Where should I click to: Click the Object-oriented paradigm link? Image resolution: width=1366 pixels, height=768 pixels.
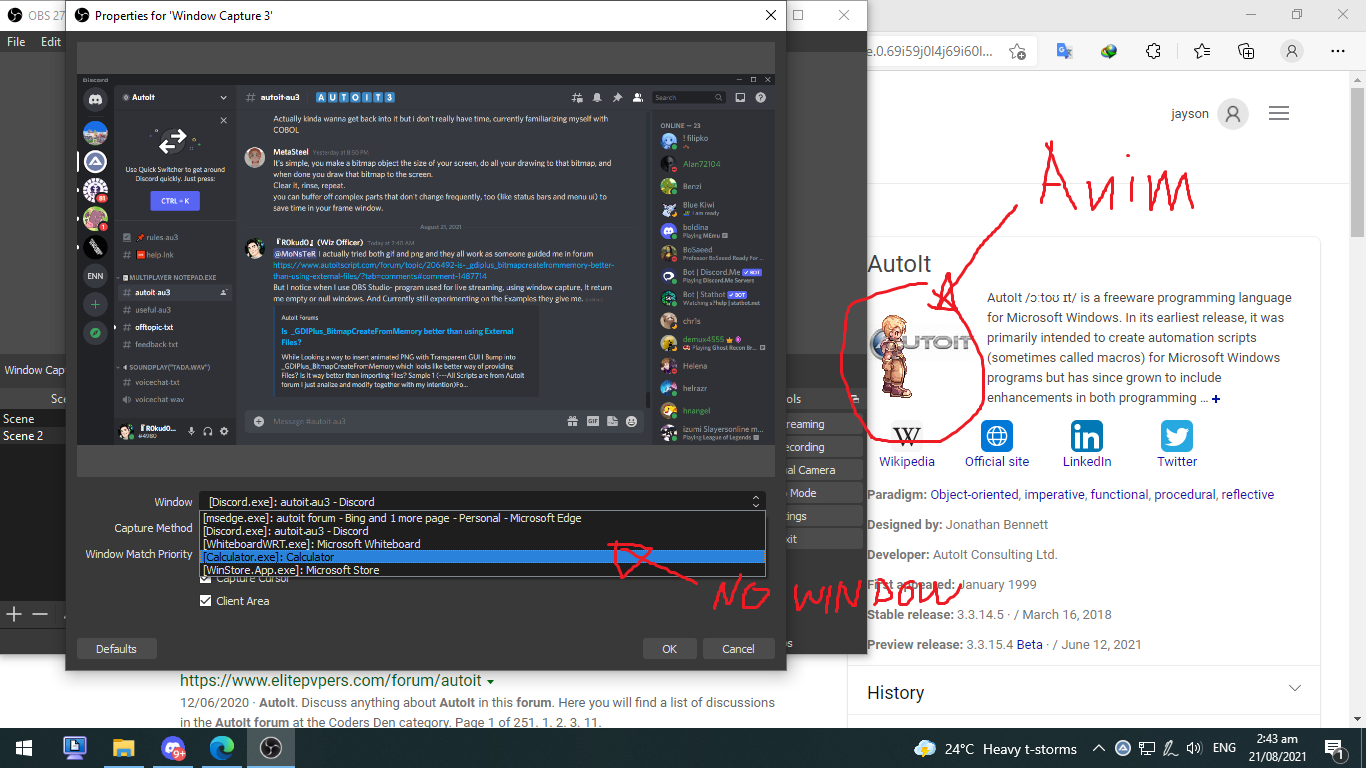point(974,494)
